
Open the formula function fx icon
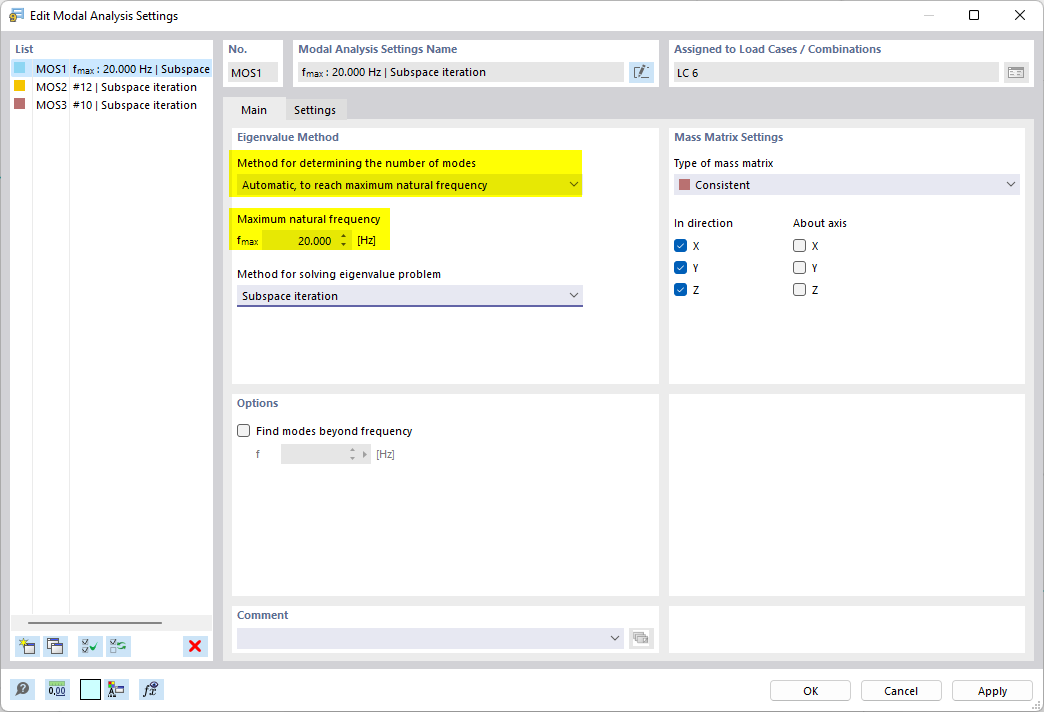151,689
